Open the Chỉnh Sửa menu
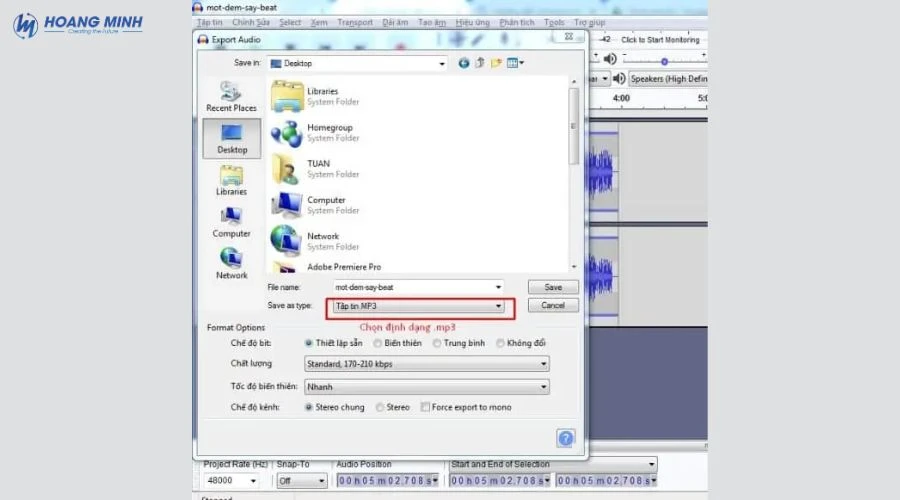This screenshot has height=500, width=900. point(251,22)
